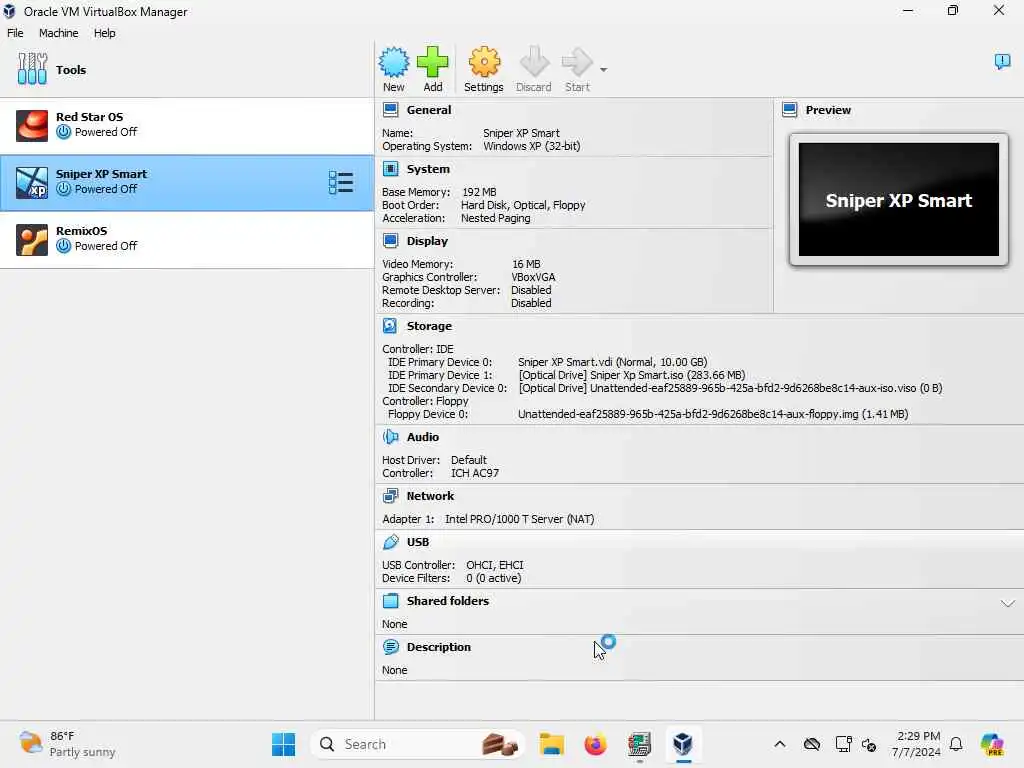Select the RemixOS virtual machine
Screen dimensions: 1024x768
click(x=187, y=240)
